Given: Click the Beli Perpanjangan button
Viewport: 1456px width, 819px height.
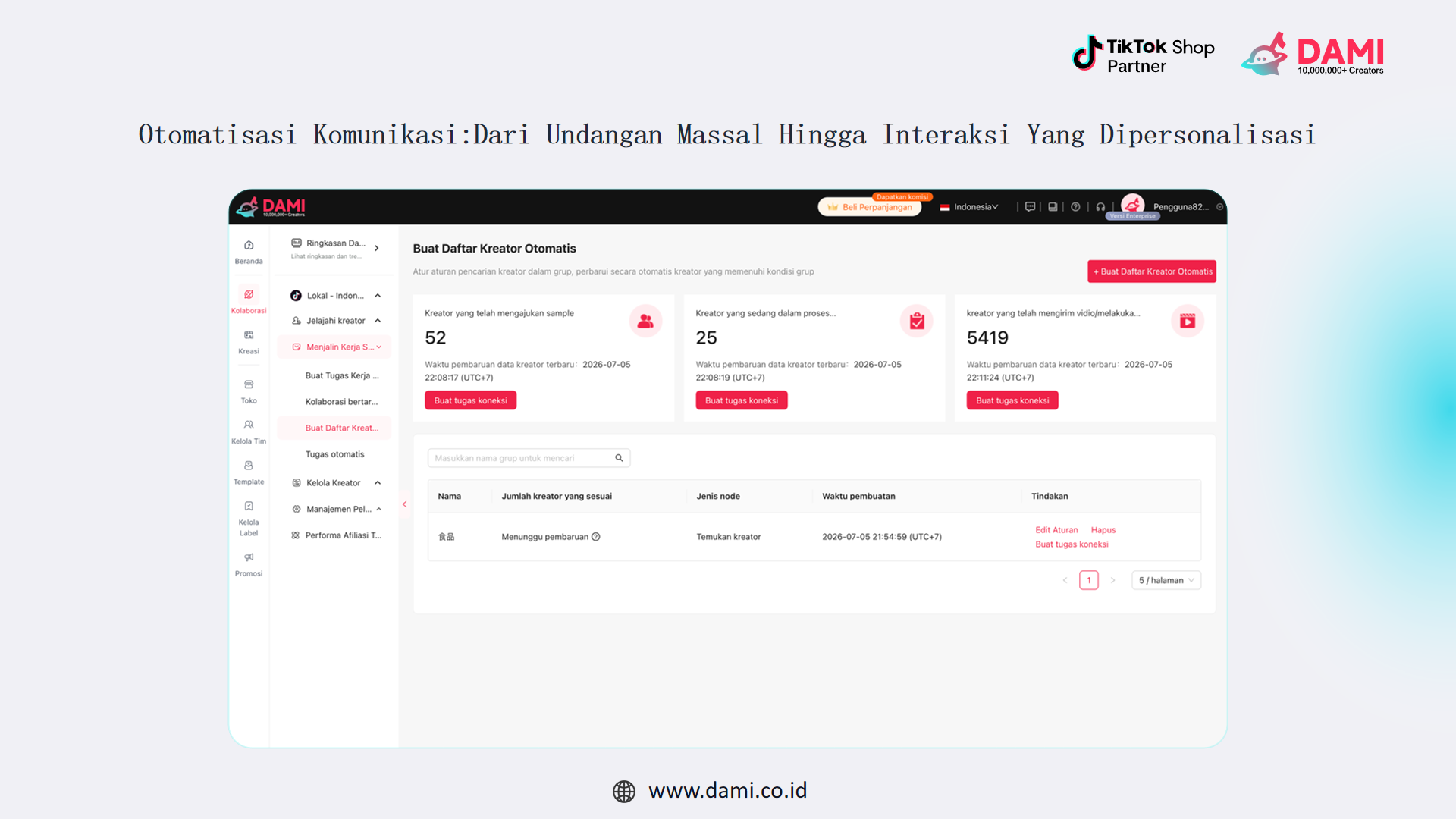Looking at the screenshot, I should click(870, 207).
